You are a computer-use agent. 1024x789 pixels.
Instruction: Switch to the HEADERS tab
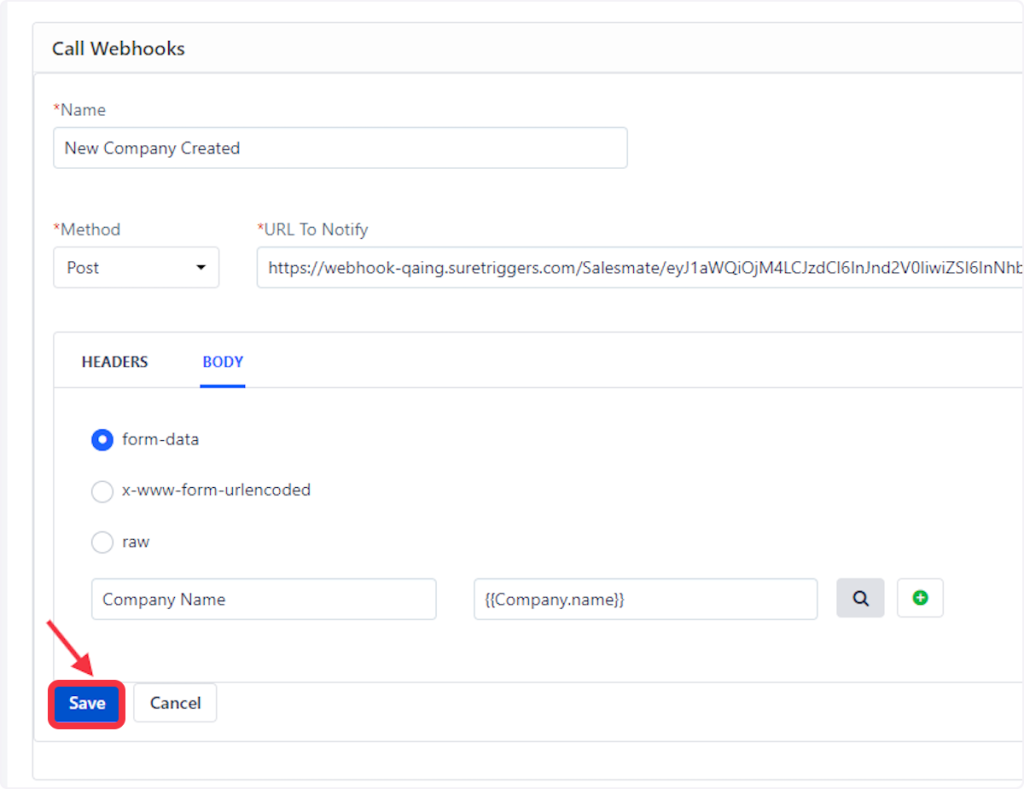pos(114,362)
